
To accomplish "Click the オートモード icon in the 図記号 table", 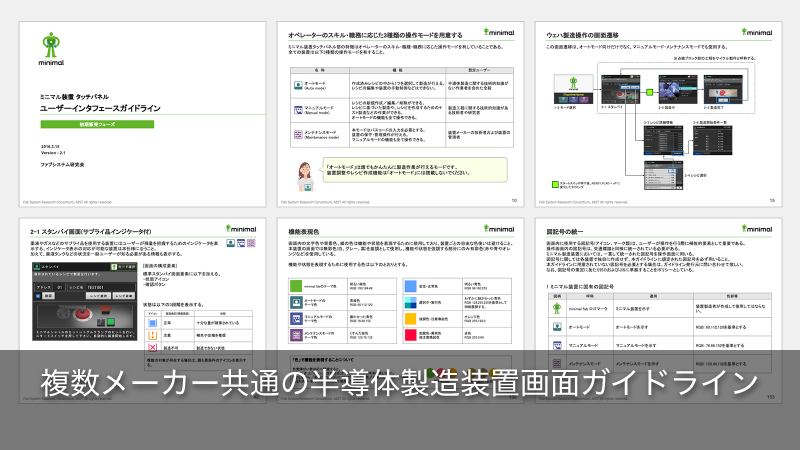I will [x=557, y=327].
